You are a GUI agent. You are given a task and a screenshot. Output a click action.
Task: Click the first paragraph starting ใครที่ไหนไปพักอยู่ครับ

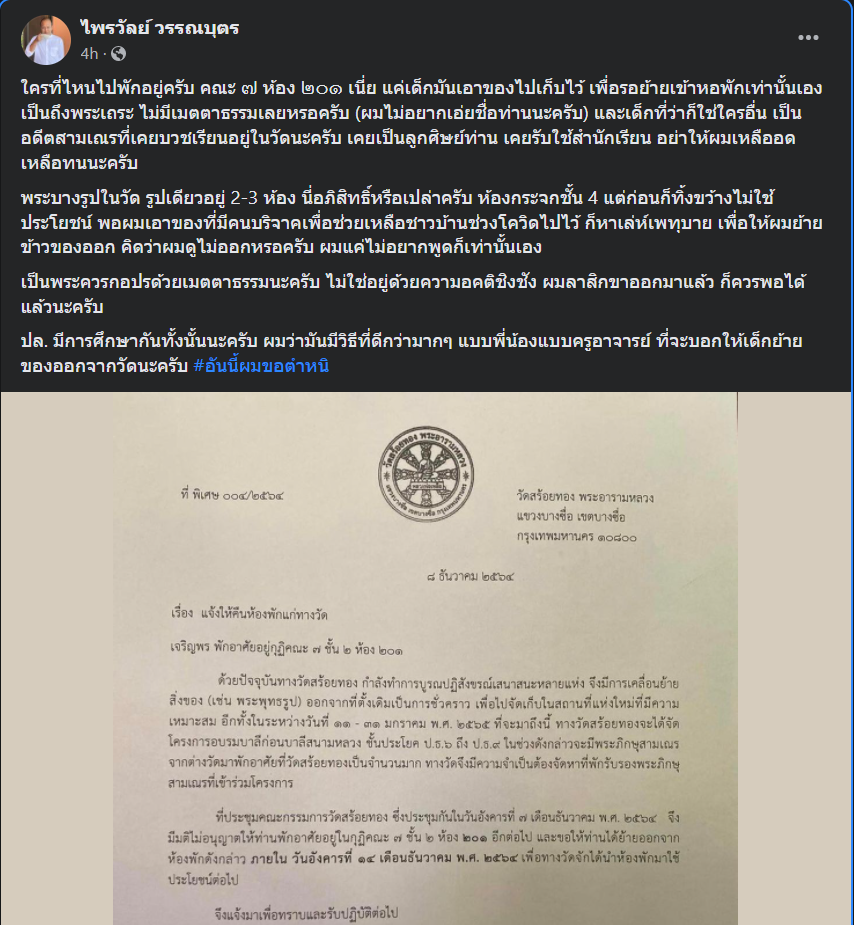coord(421,126)
